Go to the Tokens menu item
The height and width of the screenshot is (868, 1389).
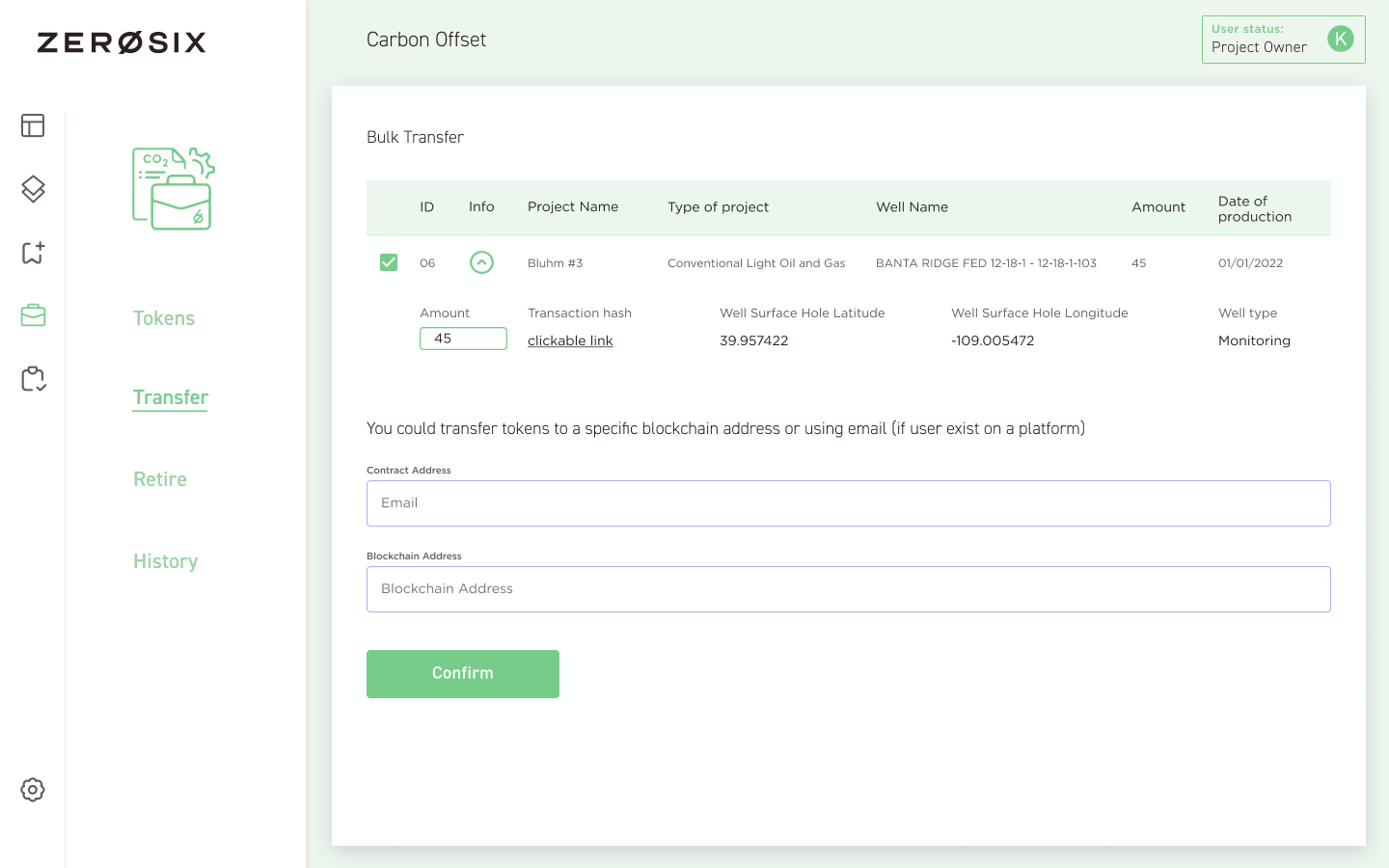click(164, 318)
